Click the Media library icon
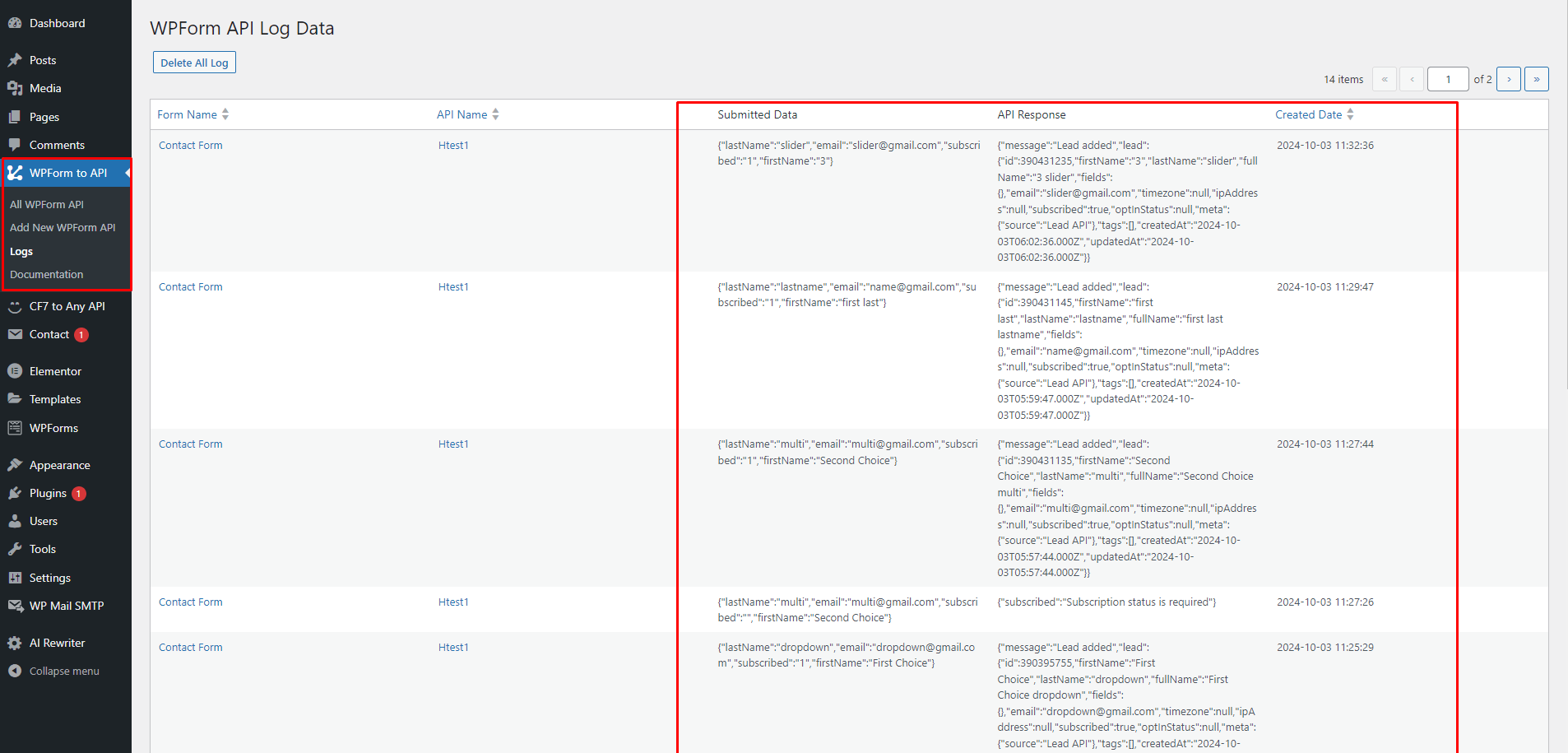1568x753 pixels. [x=15, y=87]
